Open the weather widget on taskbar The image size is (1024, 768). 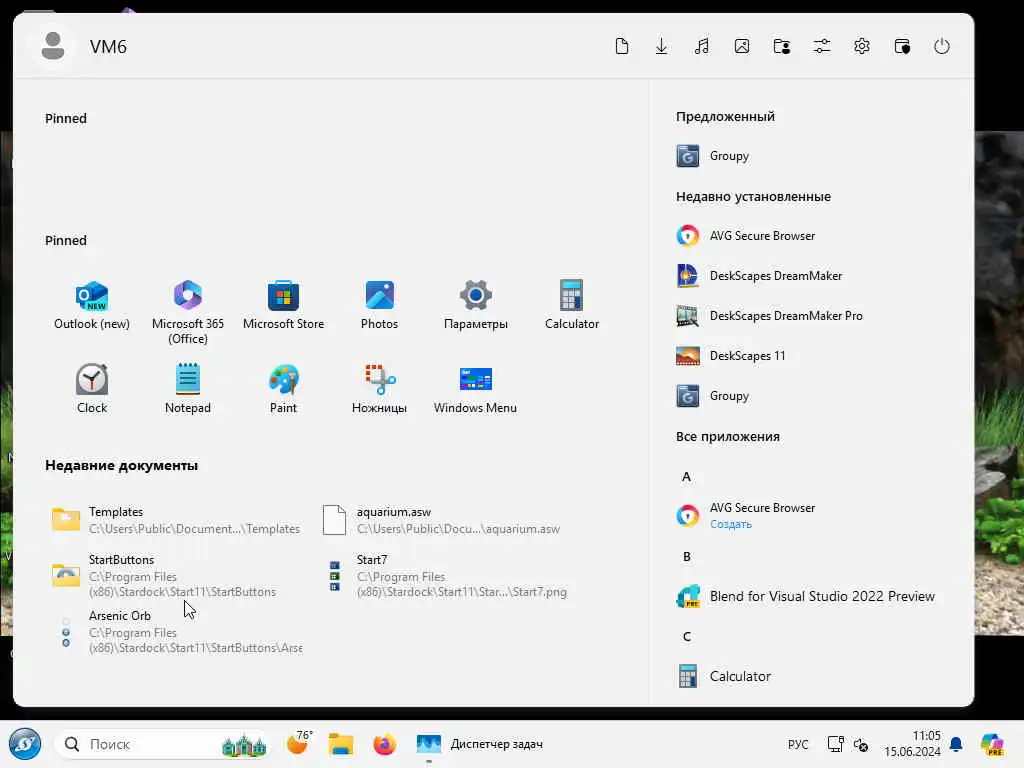coord(299,743)
